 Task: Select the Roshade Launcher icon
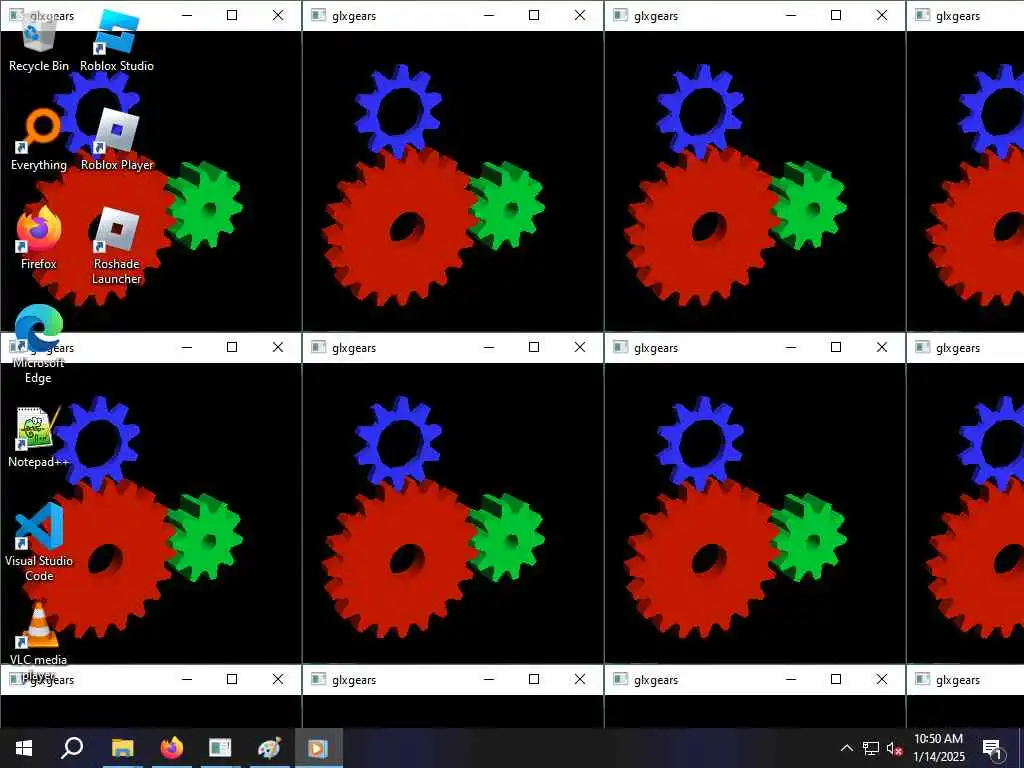117,246
